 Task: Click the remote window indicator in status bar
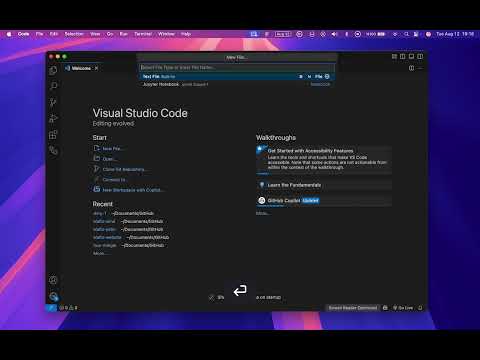click(x=51, y=308)
